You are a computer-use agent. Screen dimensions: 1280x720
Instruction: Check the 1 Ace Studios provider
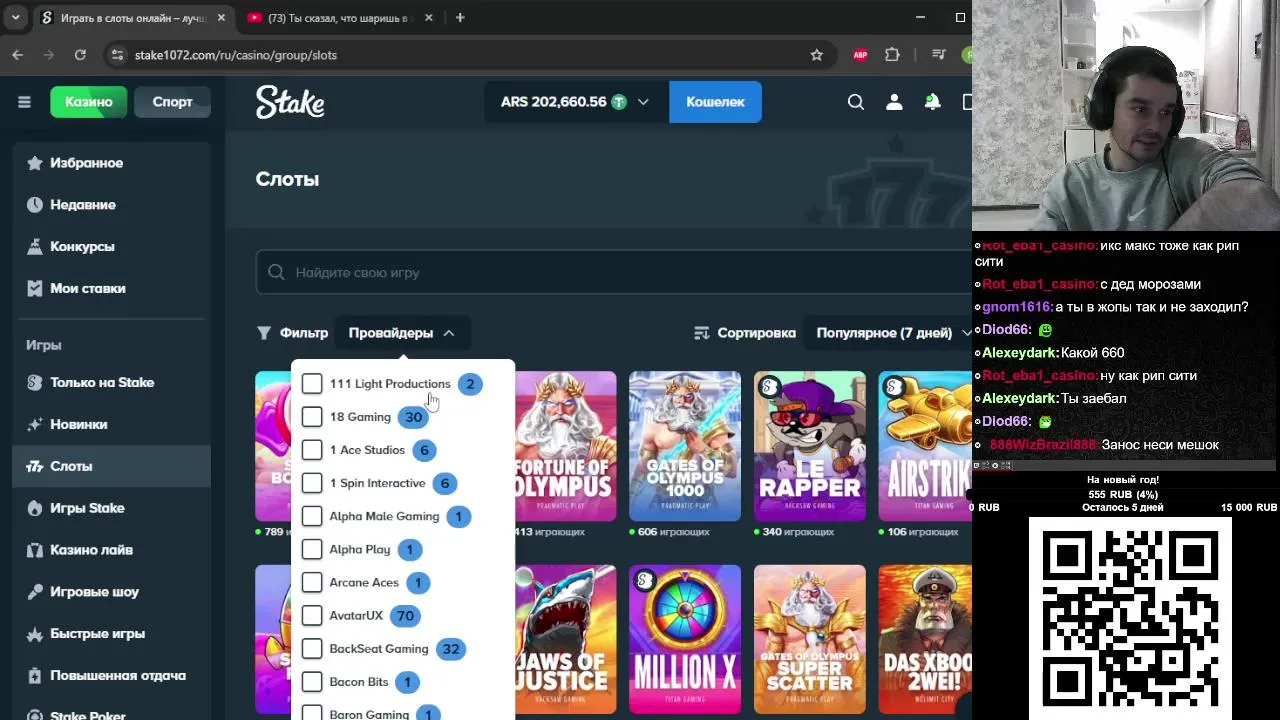(x=312, y=450)
